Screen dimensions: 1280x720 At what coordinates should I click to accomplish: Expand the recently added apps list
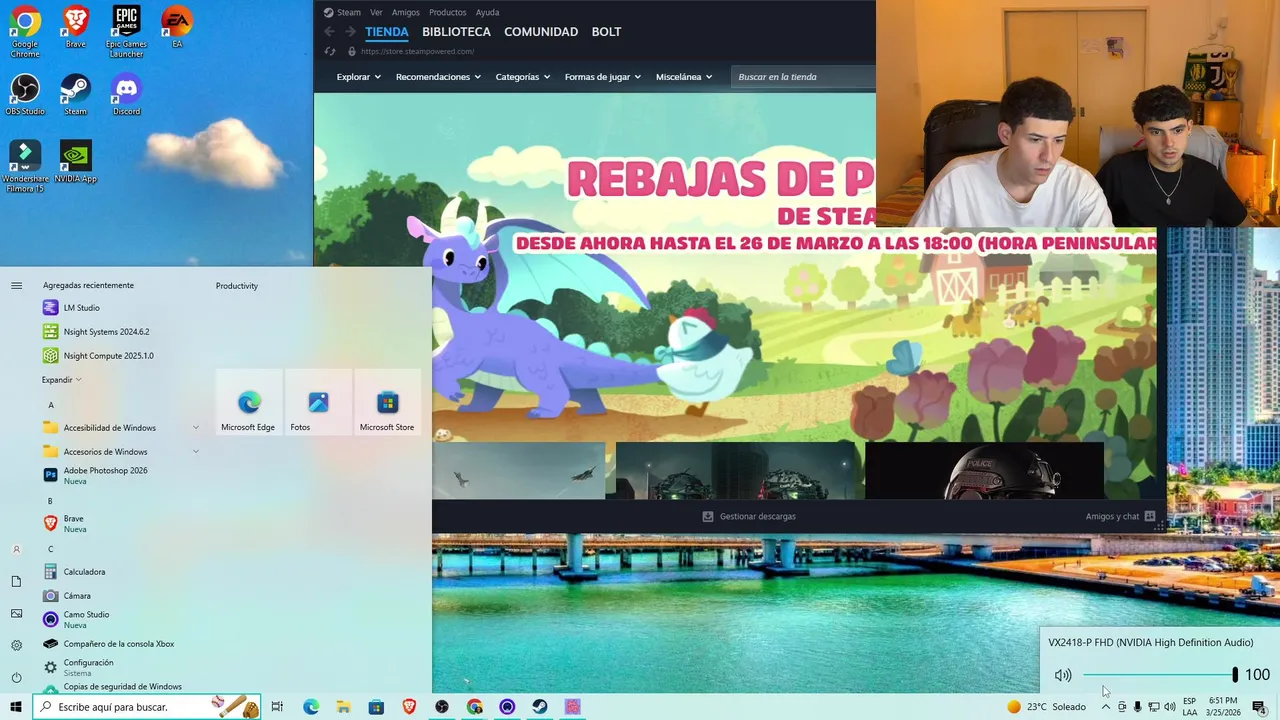61,380
